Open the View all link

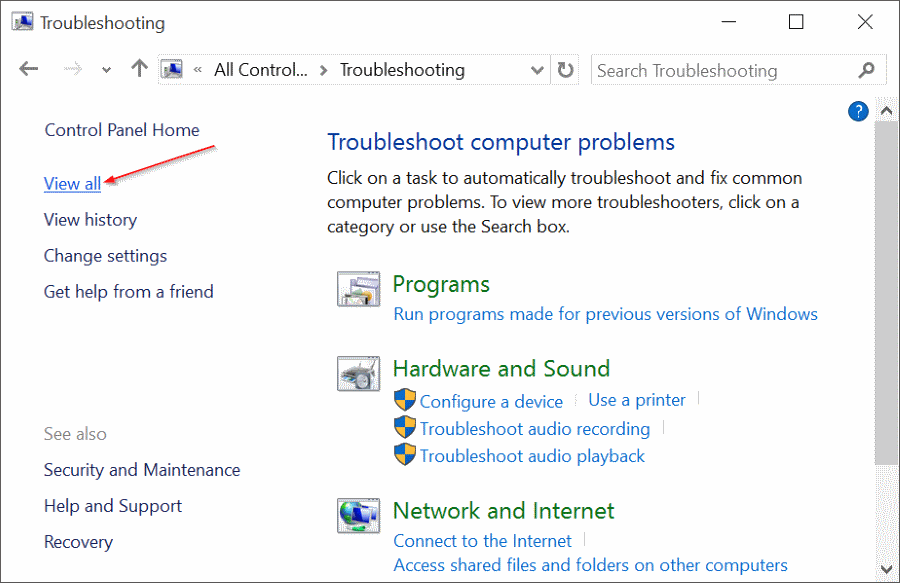click(72, 184)
